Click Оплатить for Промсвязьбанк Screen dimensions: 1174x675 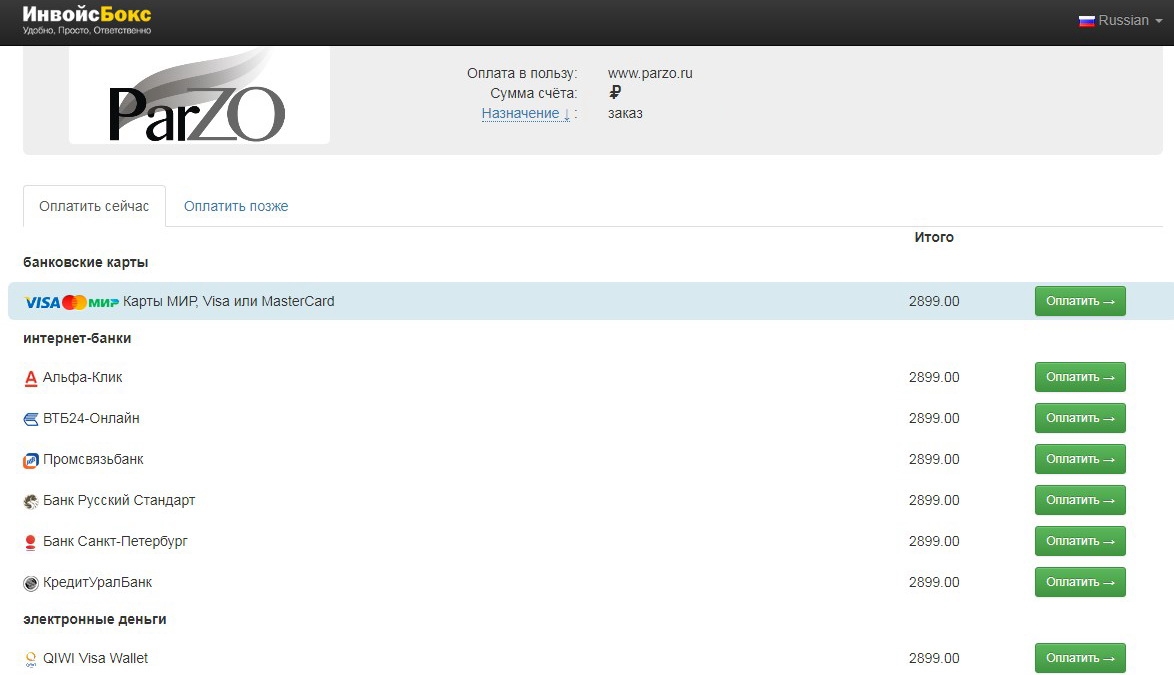[x=1080, y=459]
